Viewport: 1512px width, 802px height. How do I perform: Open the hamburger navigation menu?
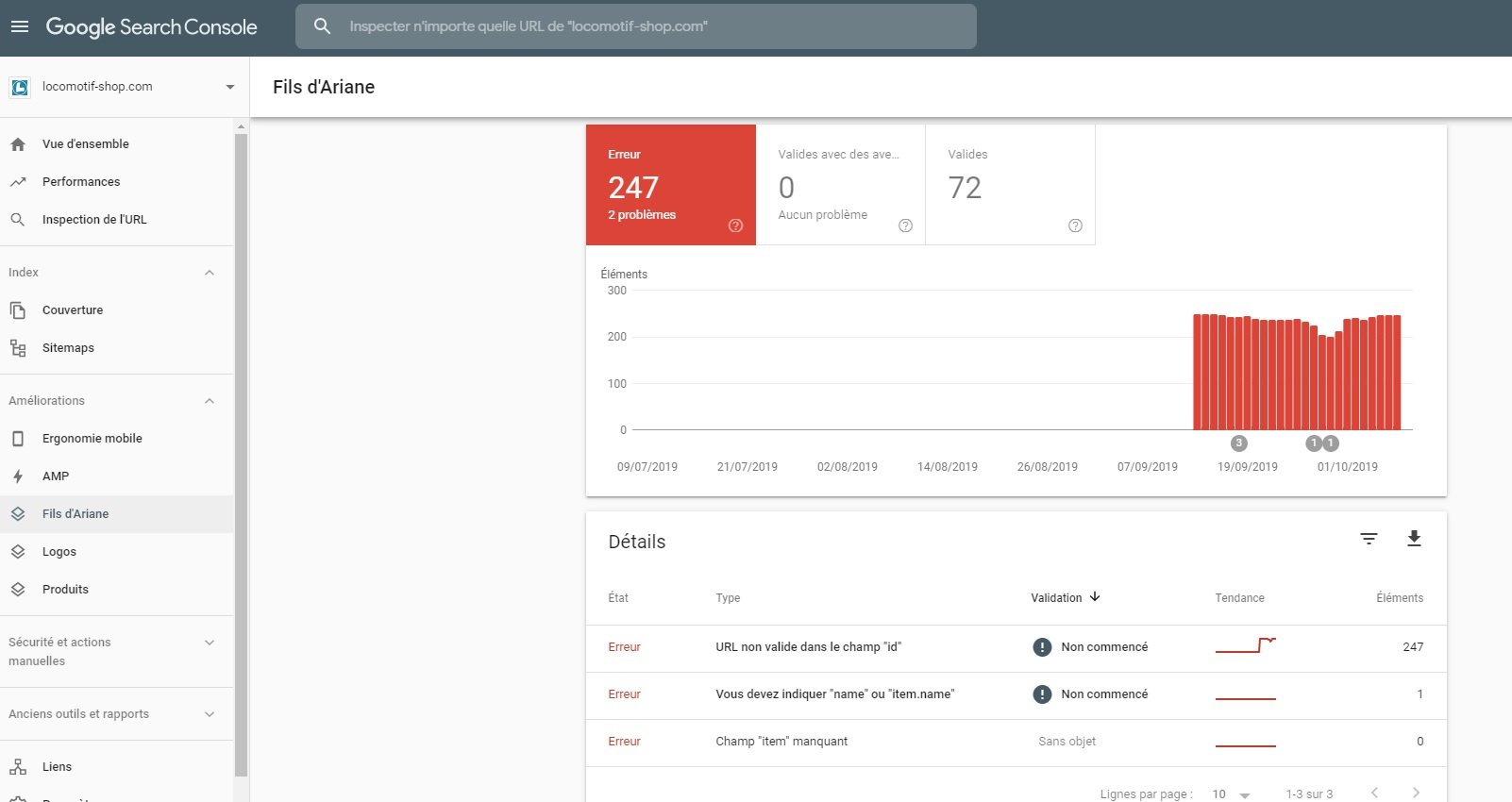click(20, 26)
